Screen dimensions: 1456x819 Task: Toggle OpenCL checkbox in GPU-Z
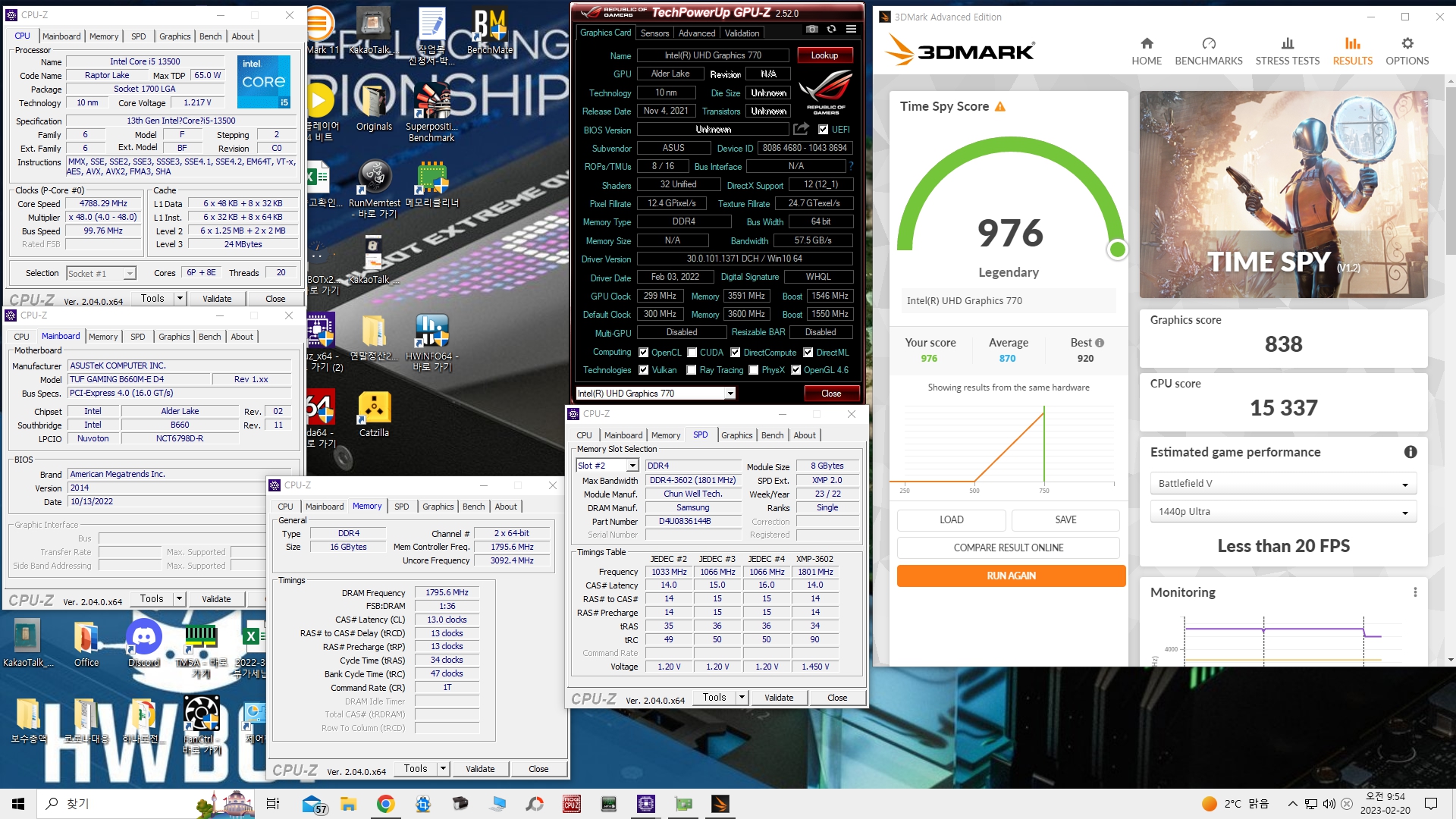point(643,353)
